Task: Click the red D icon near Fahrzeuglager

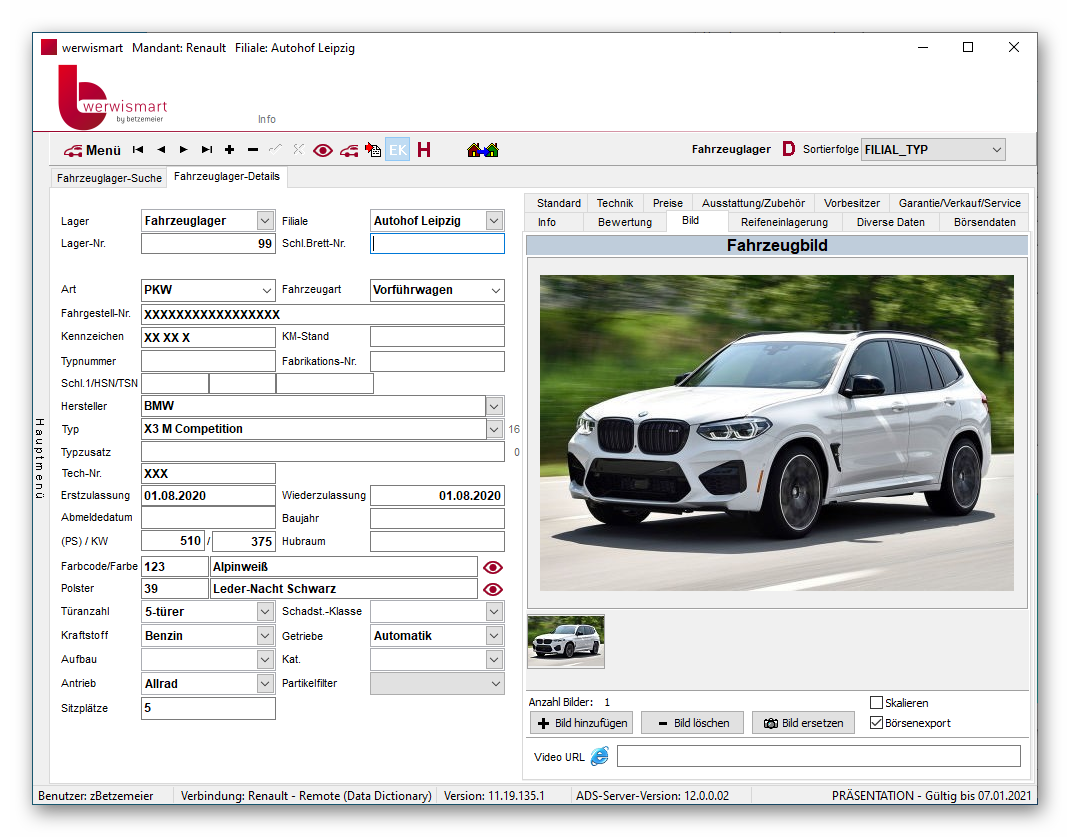Action: coord(788,149)
